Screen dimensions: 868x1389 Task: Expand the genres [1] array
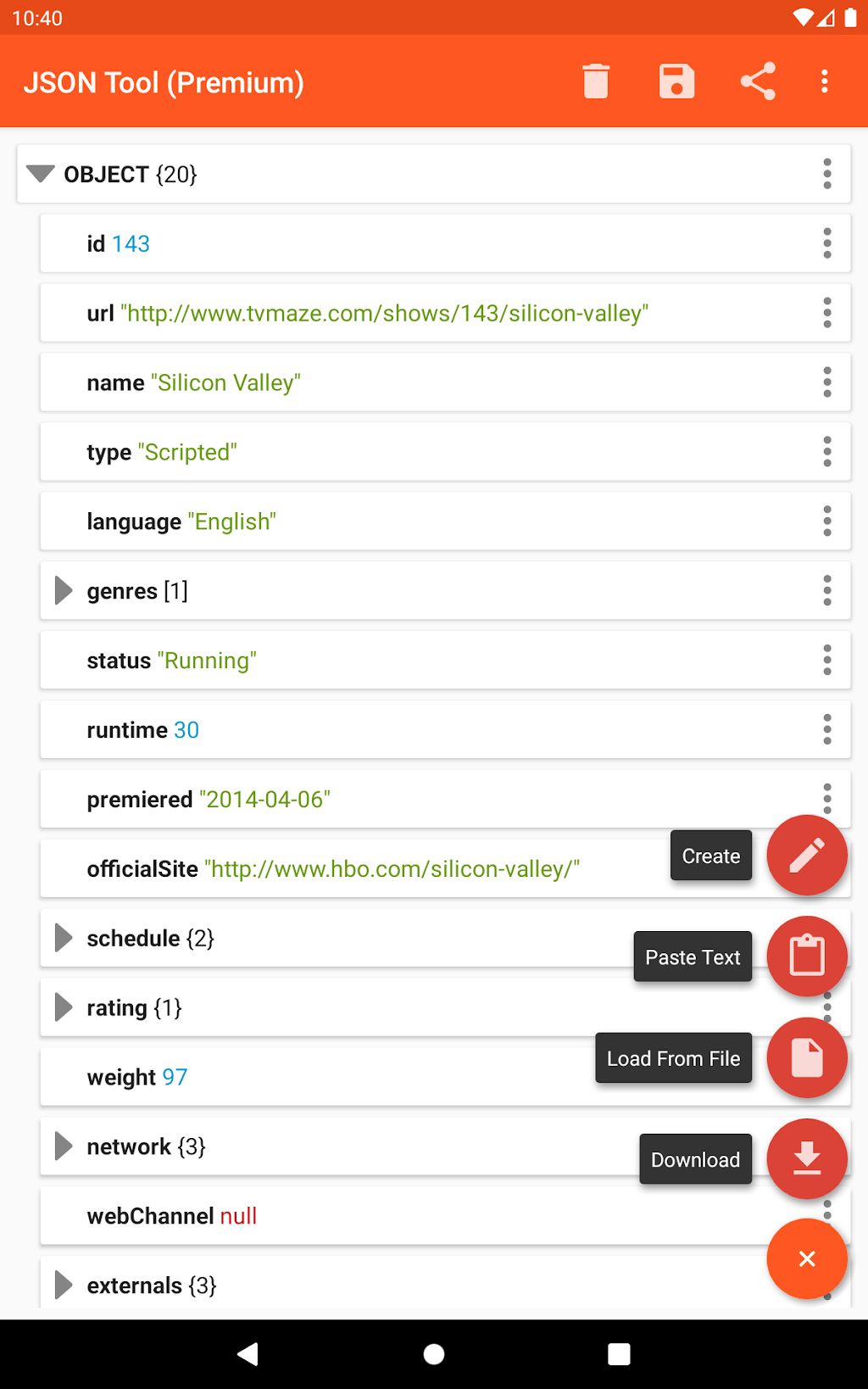63,590
